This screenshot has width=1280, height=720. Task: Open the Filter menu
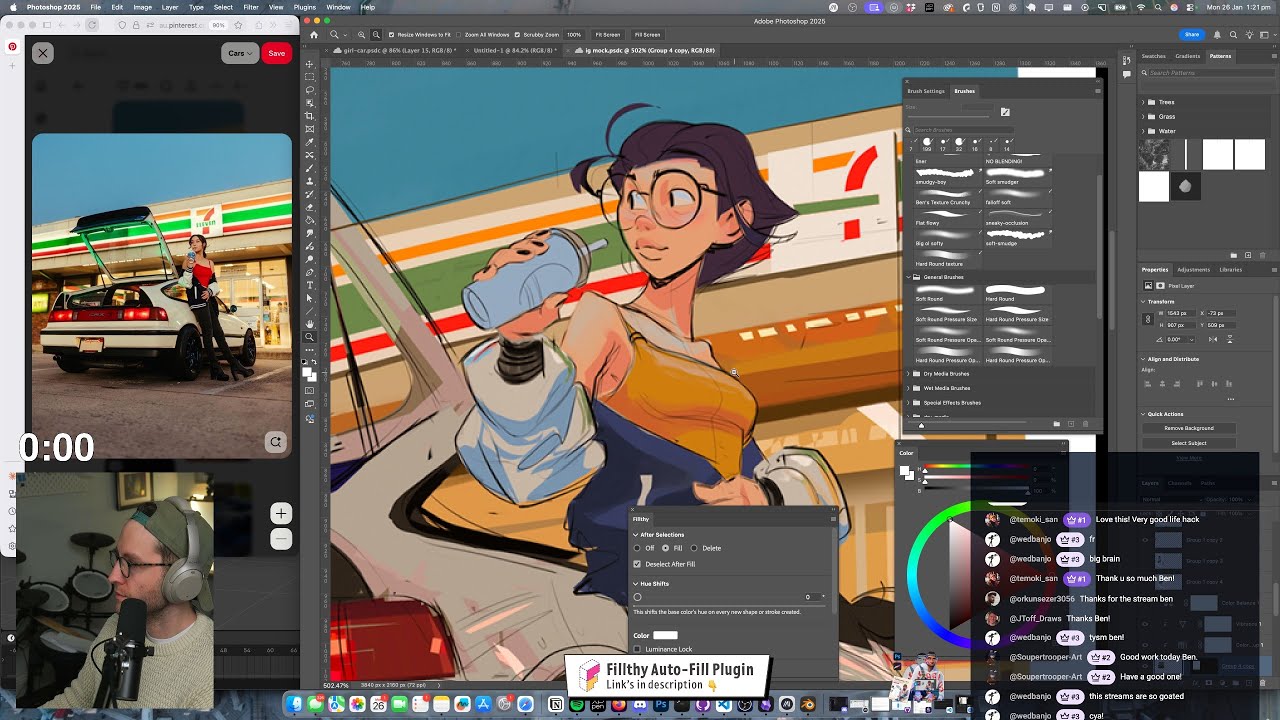point(251,7)
